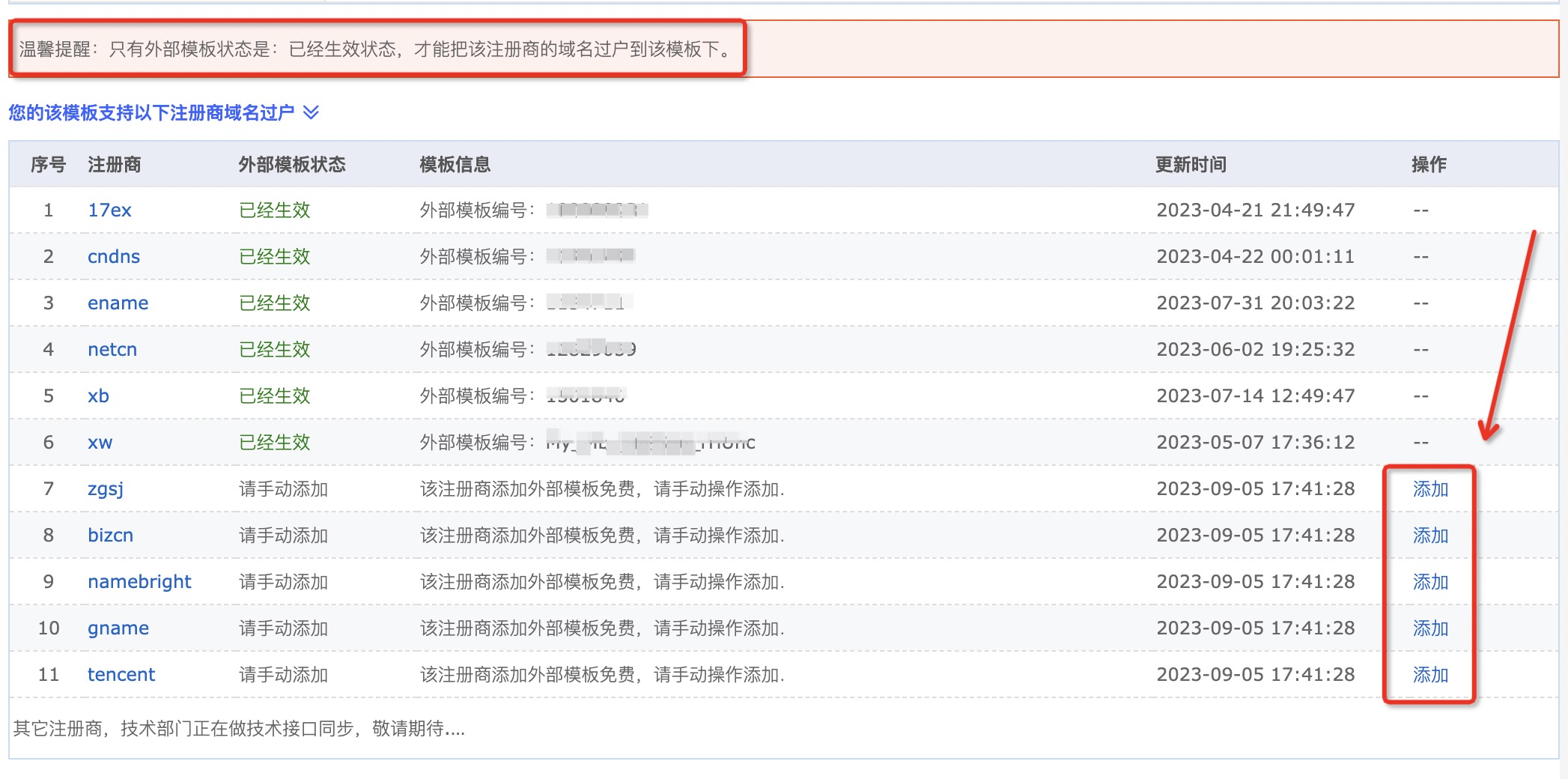Click 已经生效 status in the cndns row
The image size is (1568, 779).
(275, 257)
